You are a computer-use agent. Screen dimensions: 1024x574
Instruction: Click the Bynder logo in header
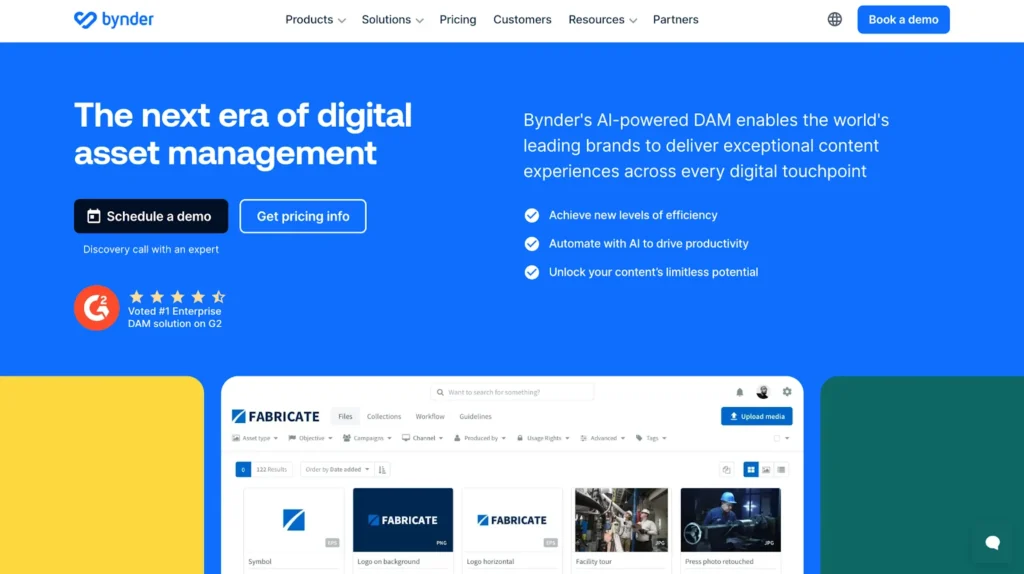pos(114,20)
